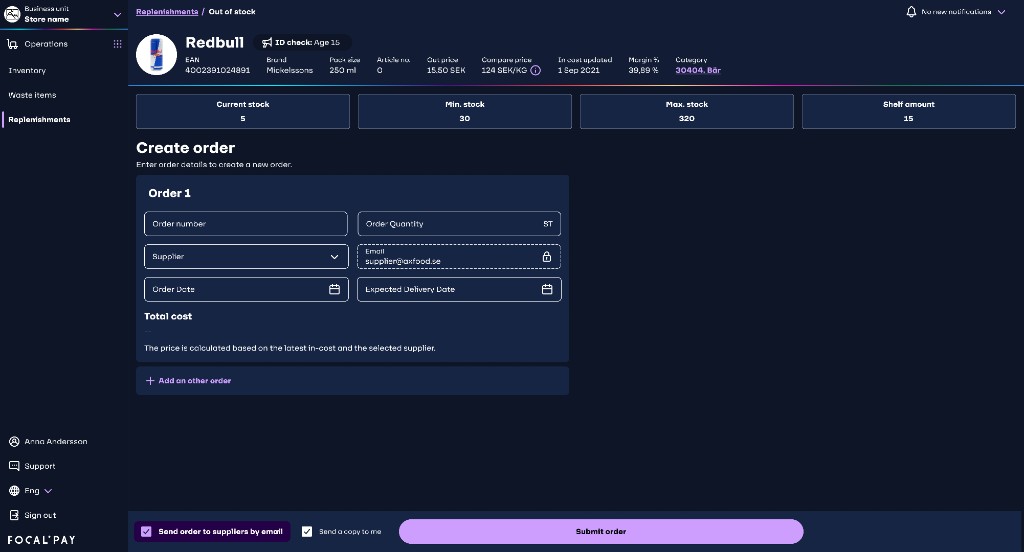Click the Replenishments breadcrumb link
The height and width of the screenshot is (552, 1024).
(167, 12)
